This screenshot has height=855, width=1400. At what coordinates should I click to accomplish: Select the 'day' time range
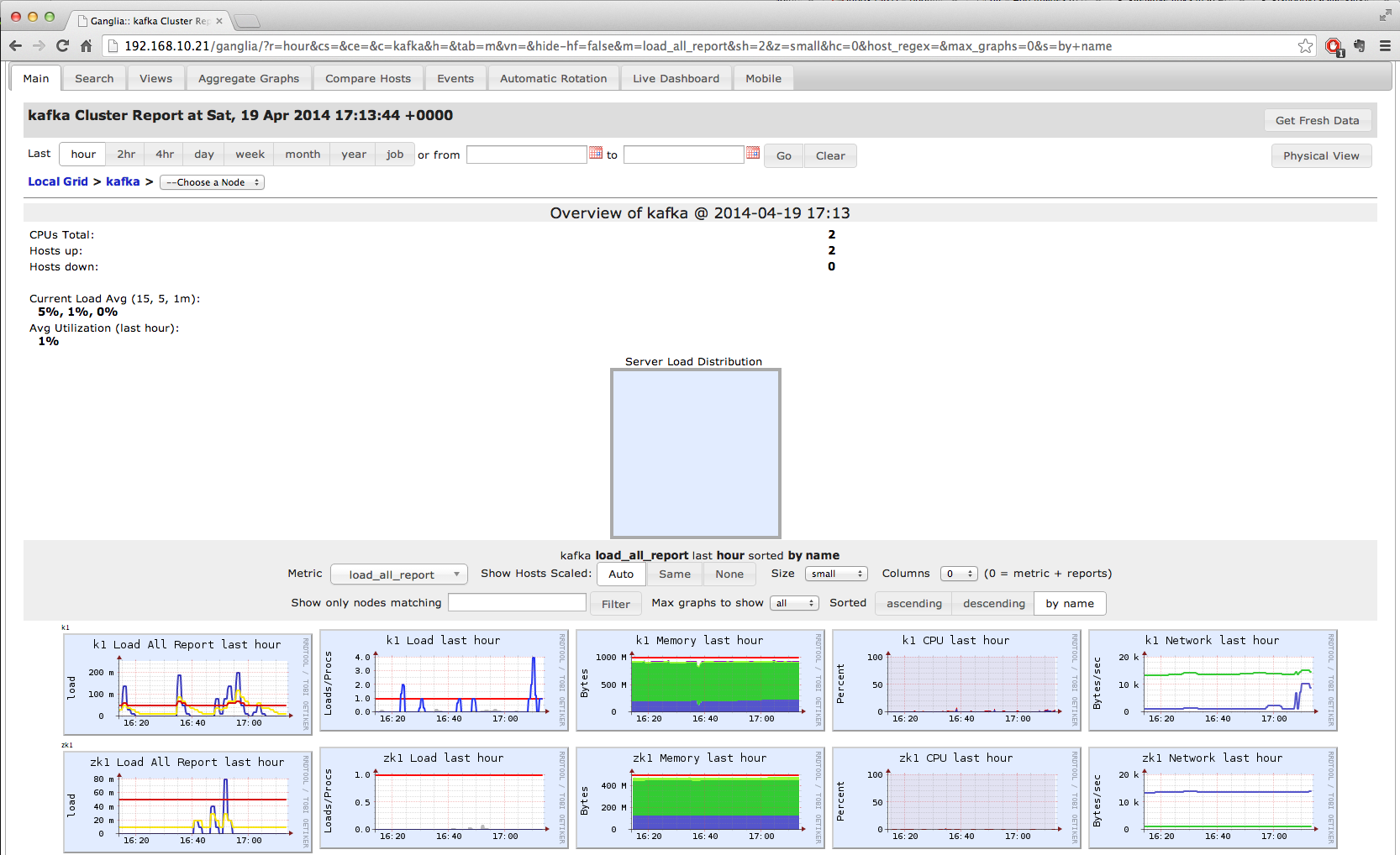[204, 155]
